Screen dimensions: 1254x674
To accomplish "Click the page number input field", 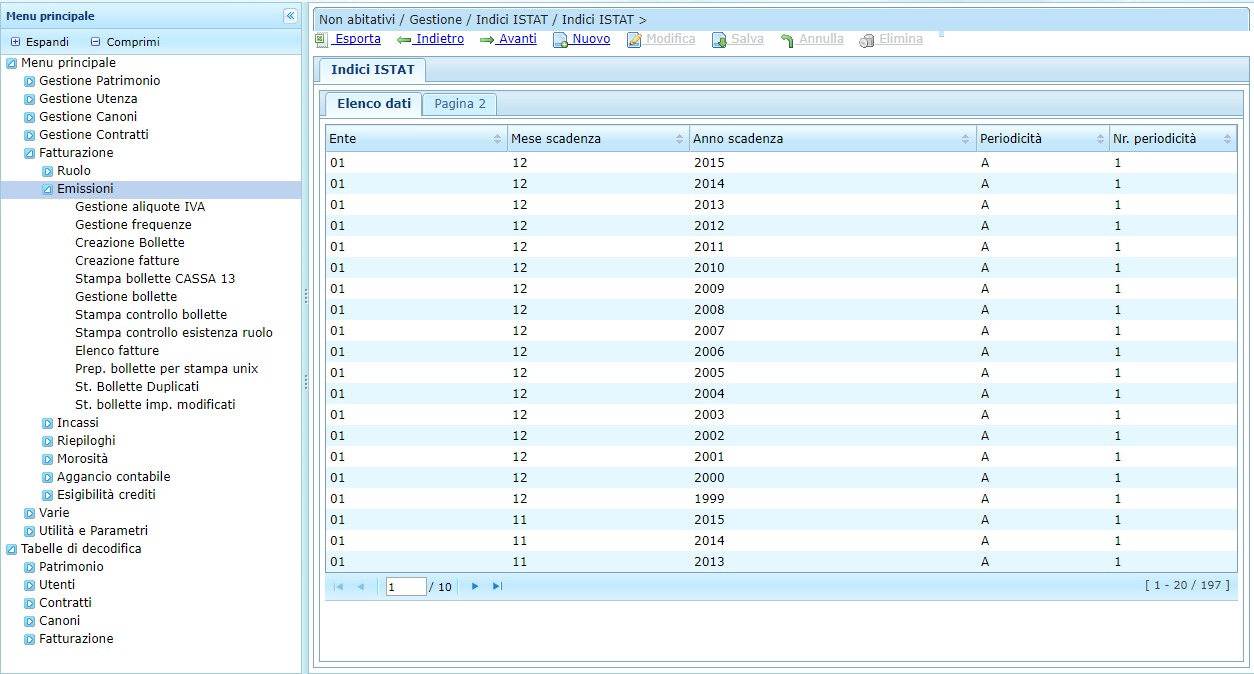I will pos(405,587).
